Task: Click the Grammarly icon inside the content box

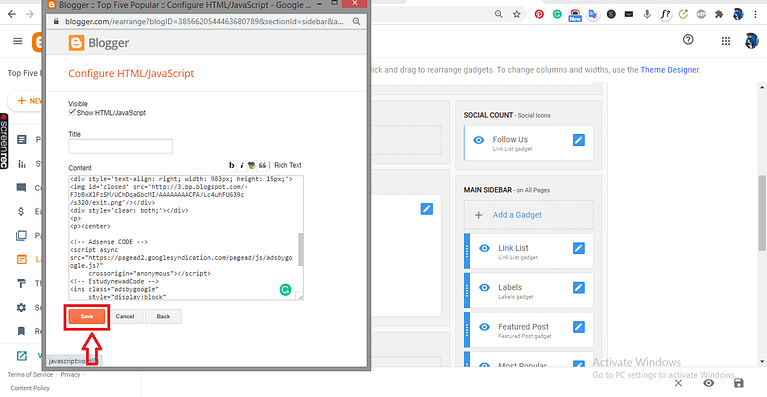Action: [x=285, y=290]
